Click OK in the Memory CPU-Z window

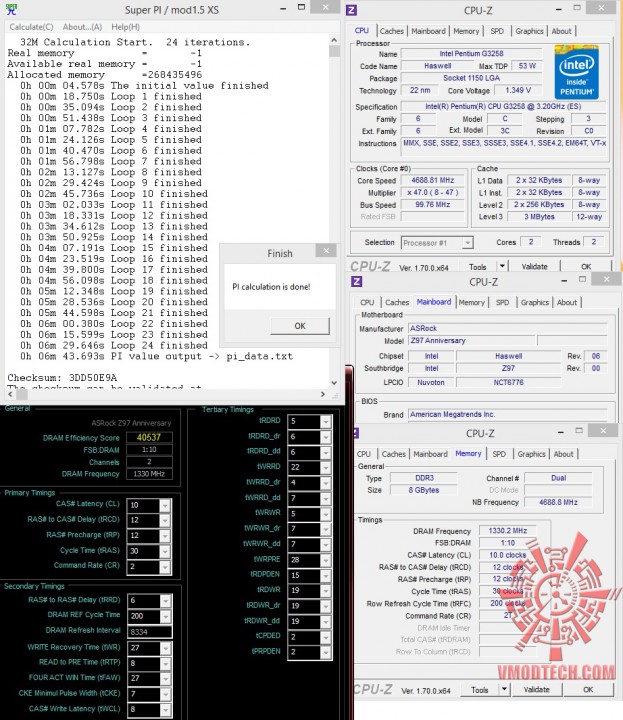(588, 689)
